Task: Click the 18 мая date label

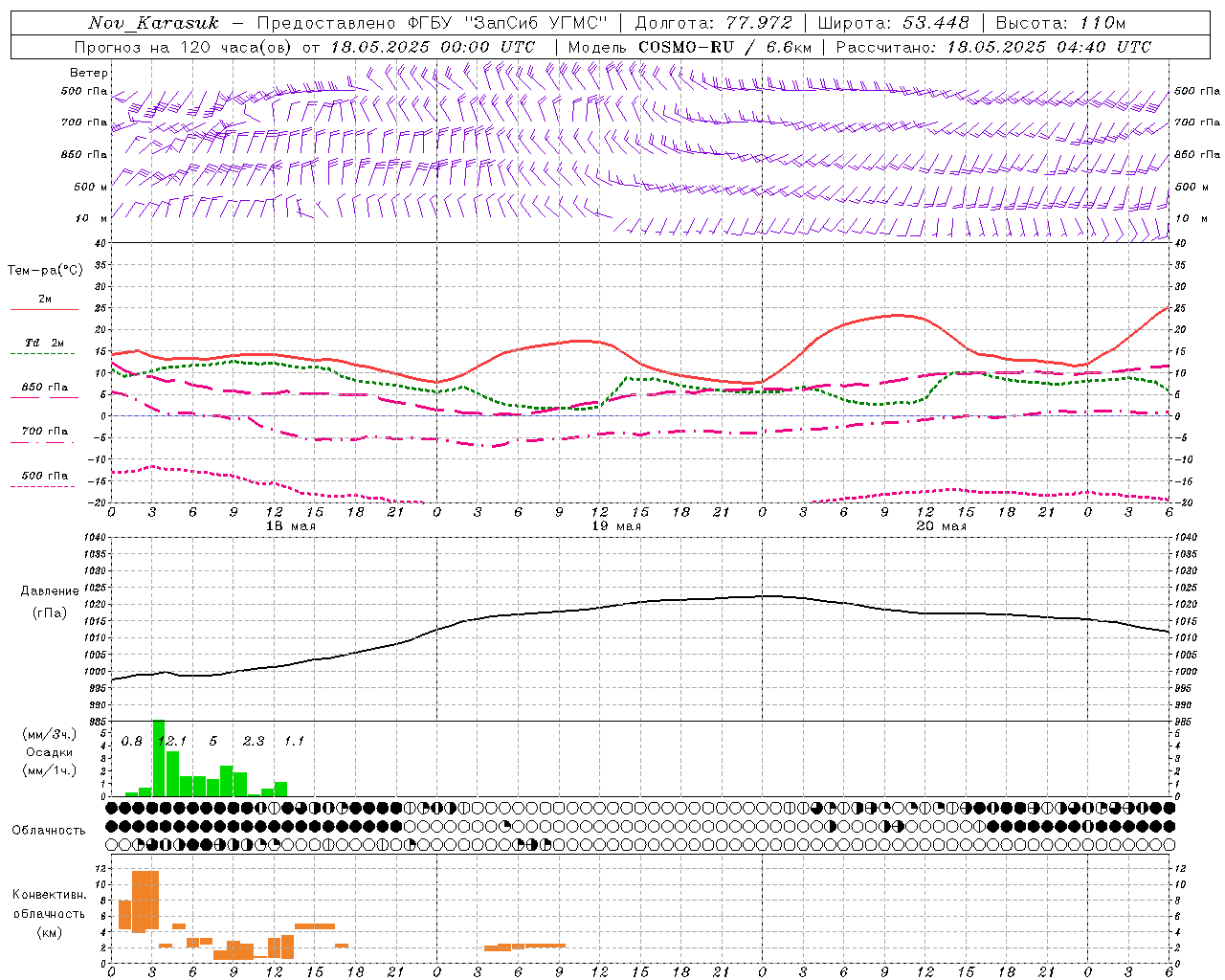Action: [x=290, y=526]
